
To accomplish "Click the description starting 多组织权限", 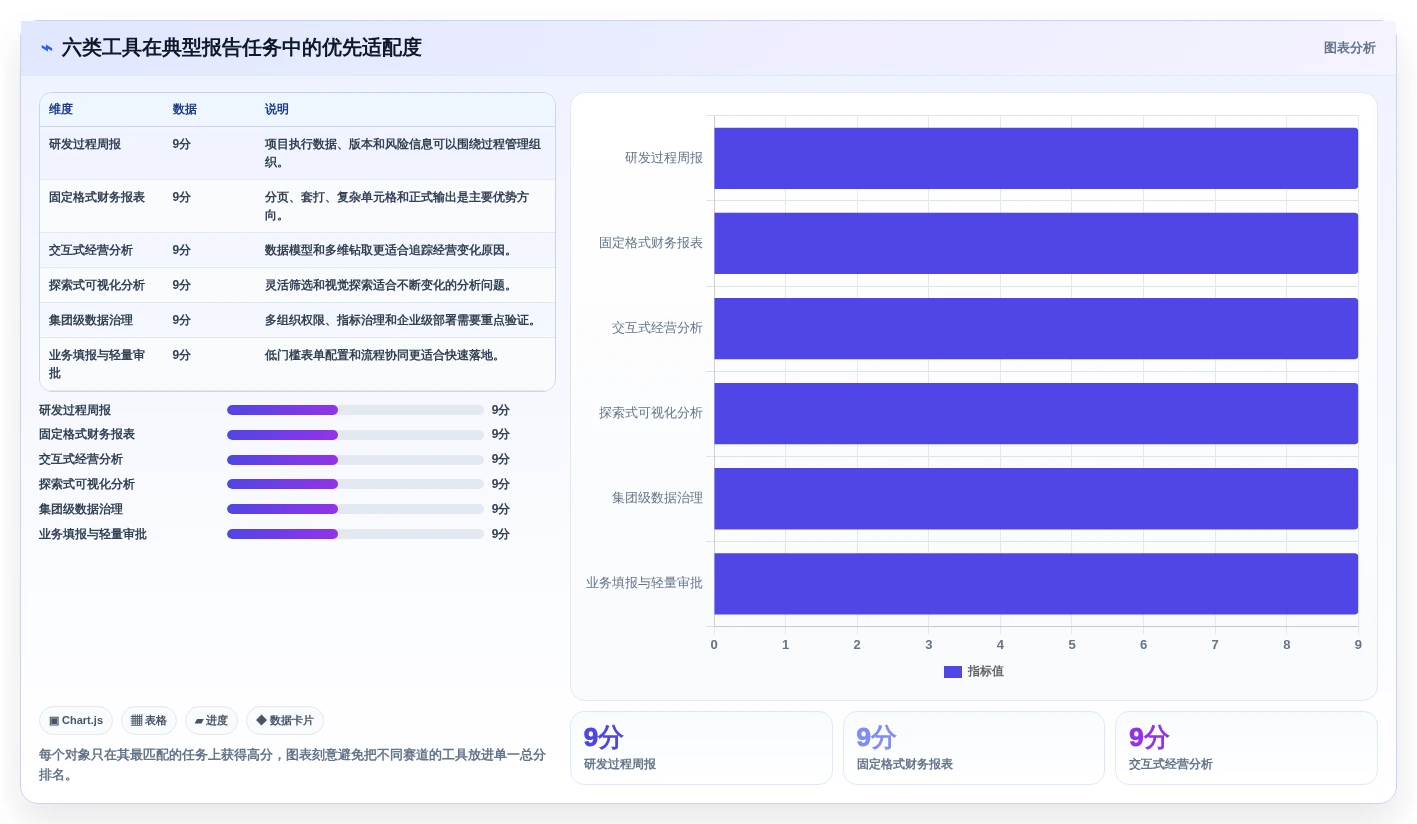I will (401, 320).
